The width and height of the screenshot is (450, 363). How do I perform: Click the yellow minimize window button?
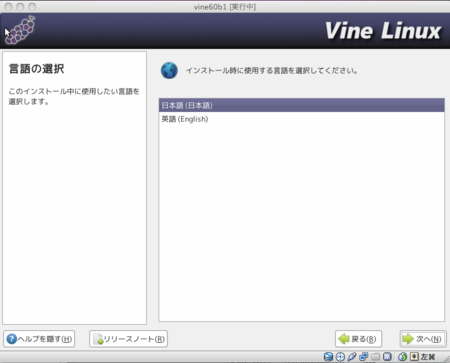pyautogui.click(x=20, y=7)
